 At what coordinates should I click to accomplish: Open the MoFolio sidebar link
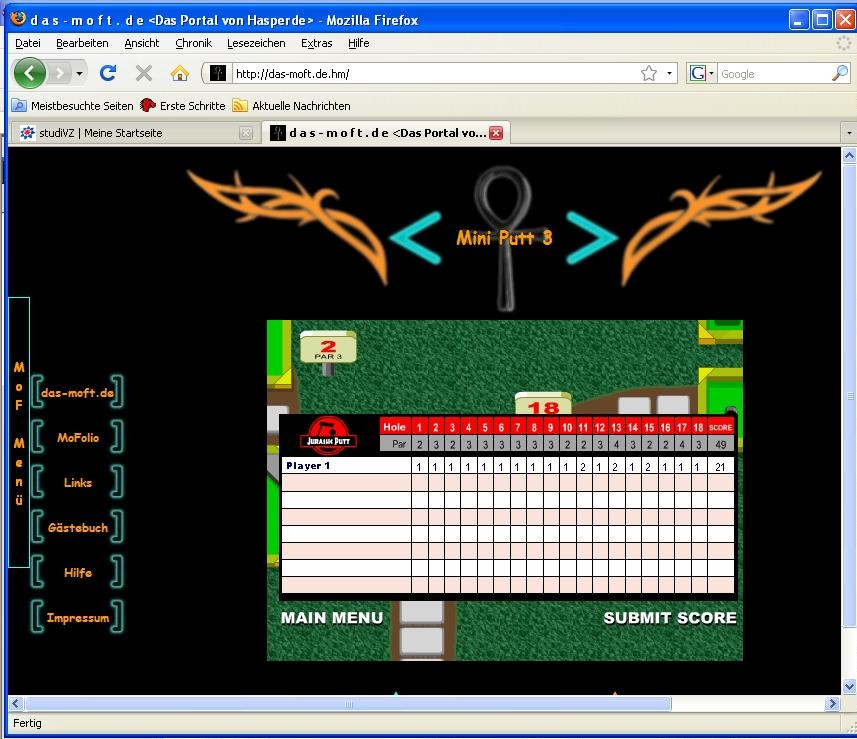77,438
